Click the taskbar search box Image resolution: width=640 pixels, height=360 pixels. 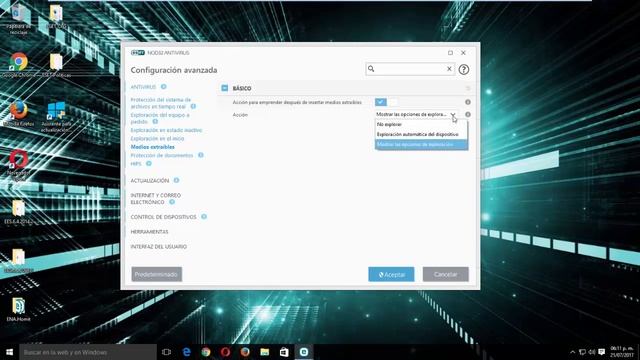88,352
